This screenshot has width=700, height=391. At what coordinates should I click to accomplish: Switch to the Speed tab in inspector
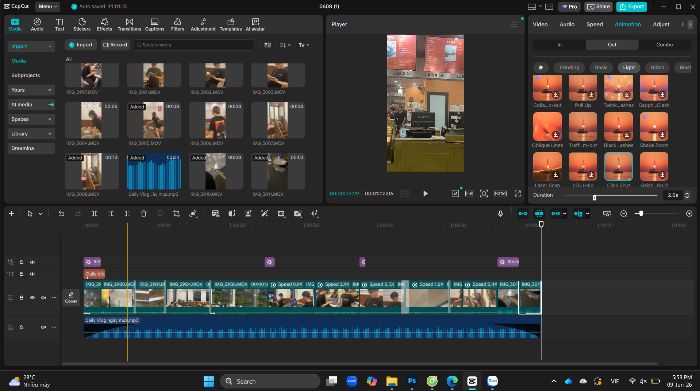pyautogui.click(x=595, y=24)
